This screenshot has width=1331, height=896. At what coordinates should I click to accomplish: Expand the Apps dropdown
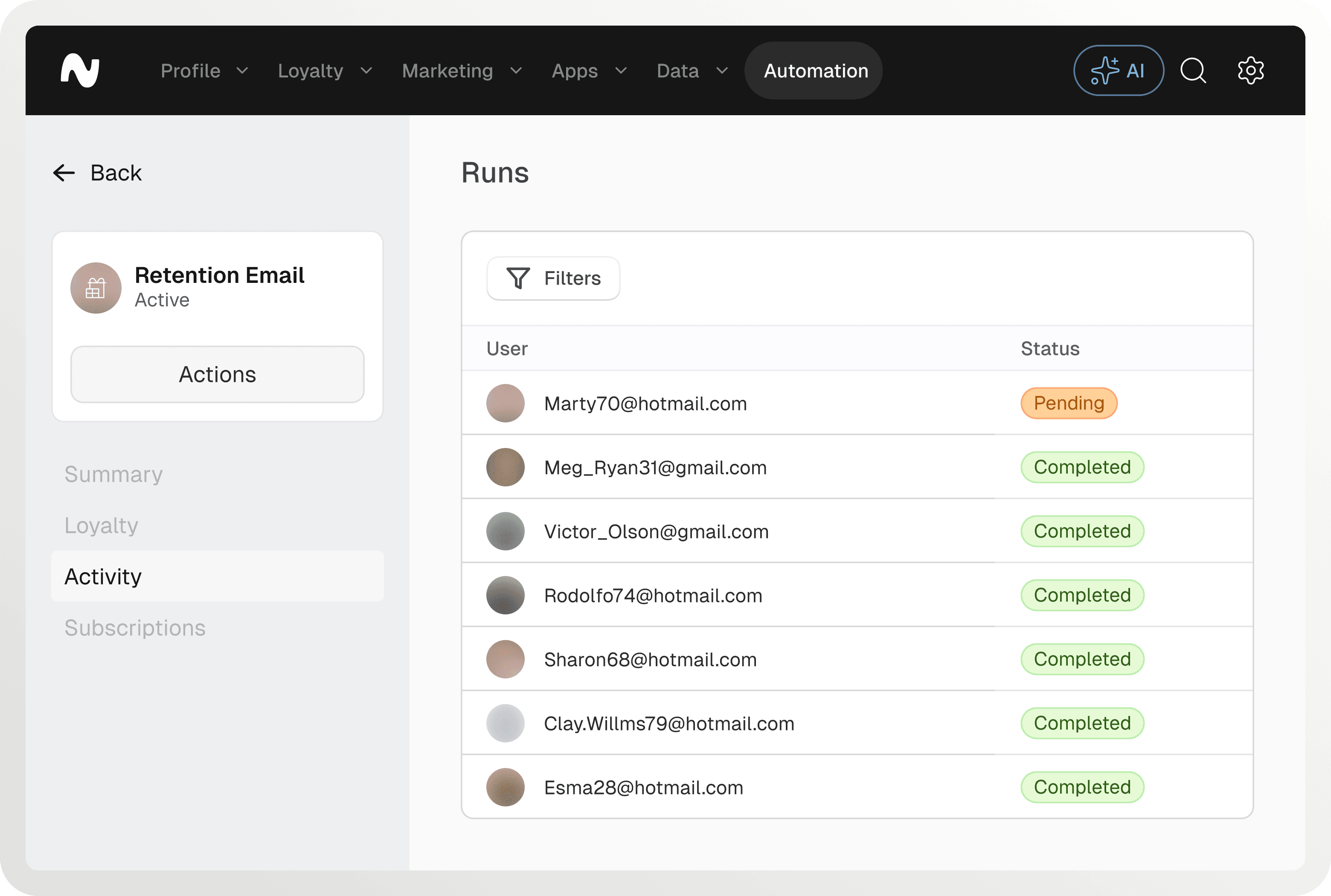(588, 71)
